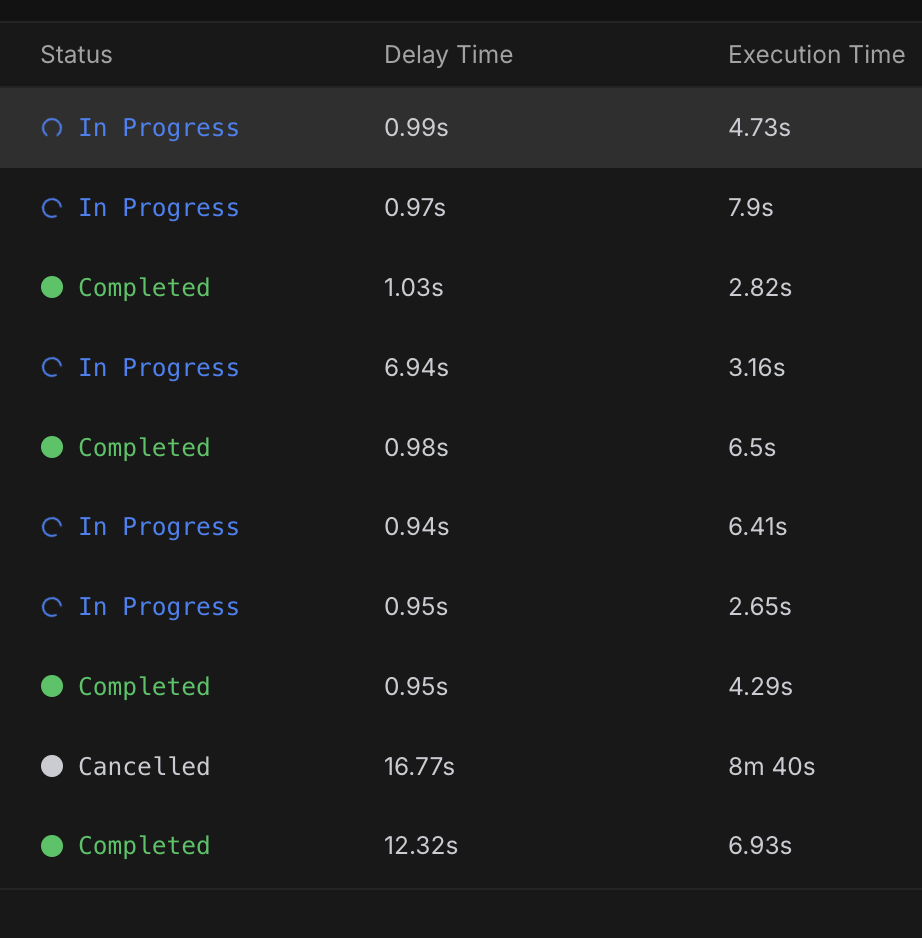Click the green dot in the 1.03s row
922x938 pixels.
[x=52, y=287]
